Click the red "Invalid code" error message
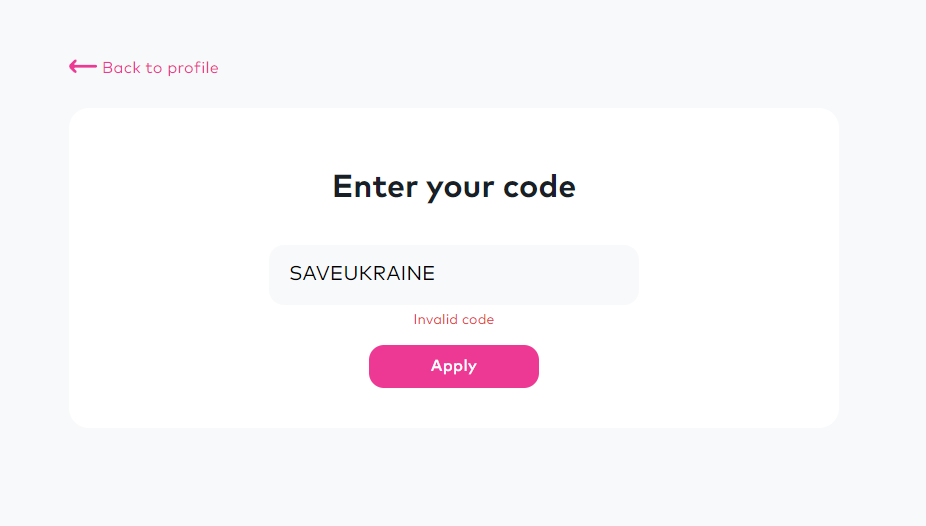The width and height of the screenshot is (926, 526). (x=454, y=320)
